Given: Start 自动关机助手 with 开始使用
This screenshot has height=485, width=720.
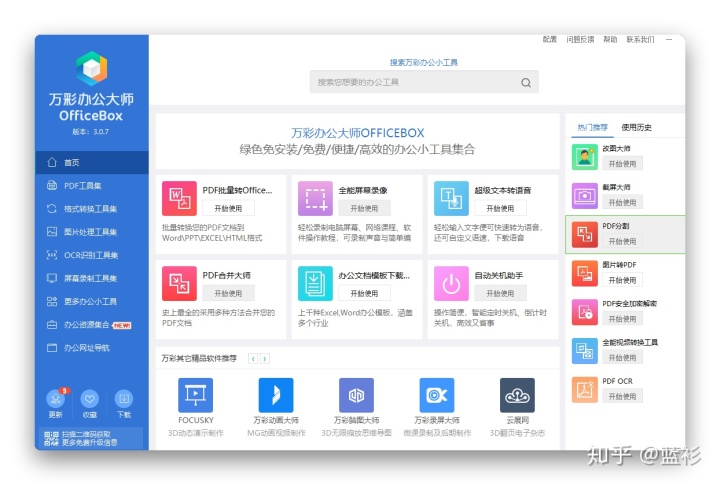Looking at the screenshot, I should (x=500, y=293).
